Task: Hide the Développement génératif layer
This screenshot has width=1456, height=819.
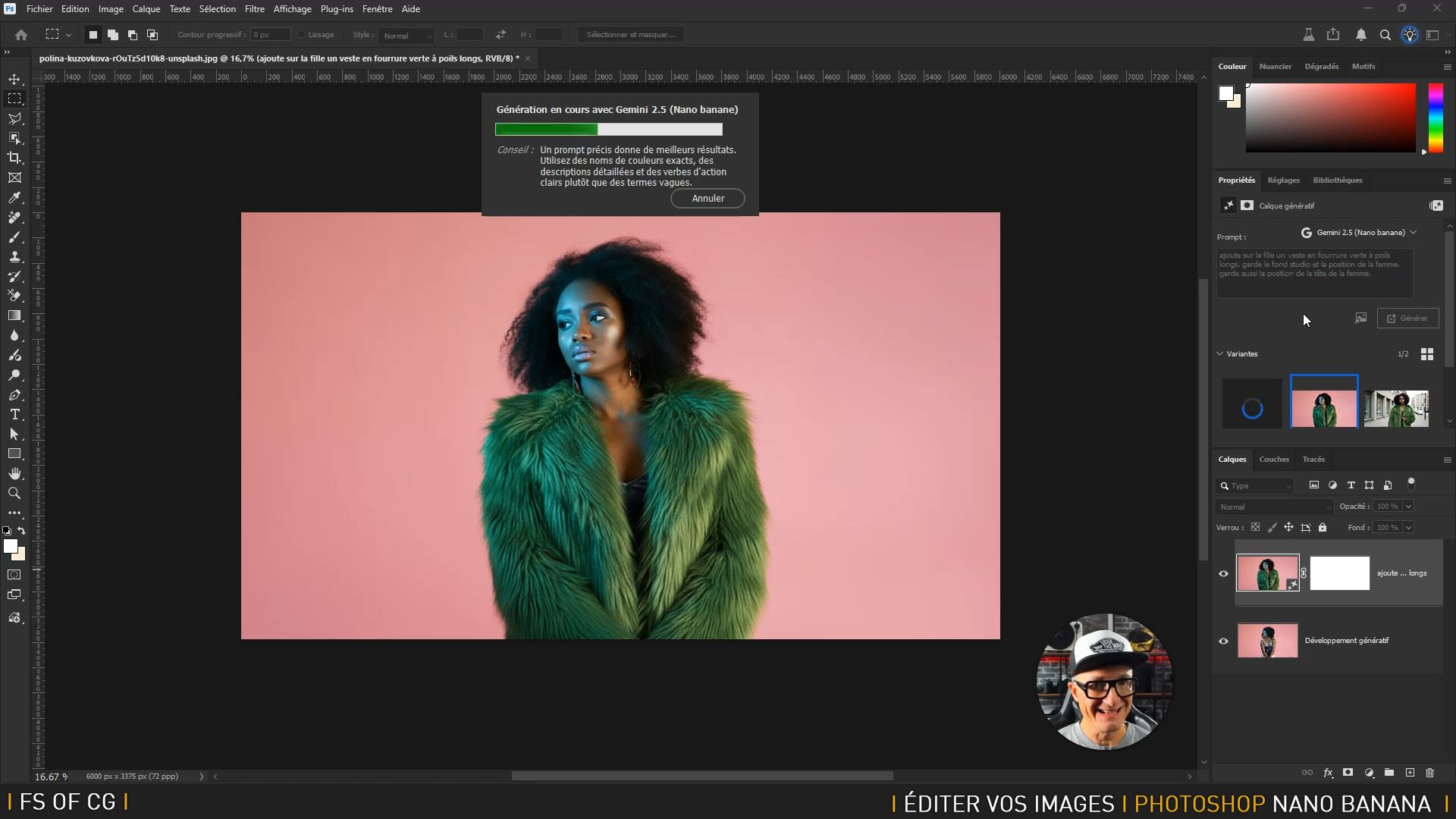Action: tap(1223, 641)
